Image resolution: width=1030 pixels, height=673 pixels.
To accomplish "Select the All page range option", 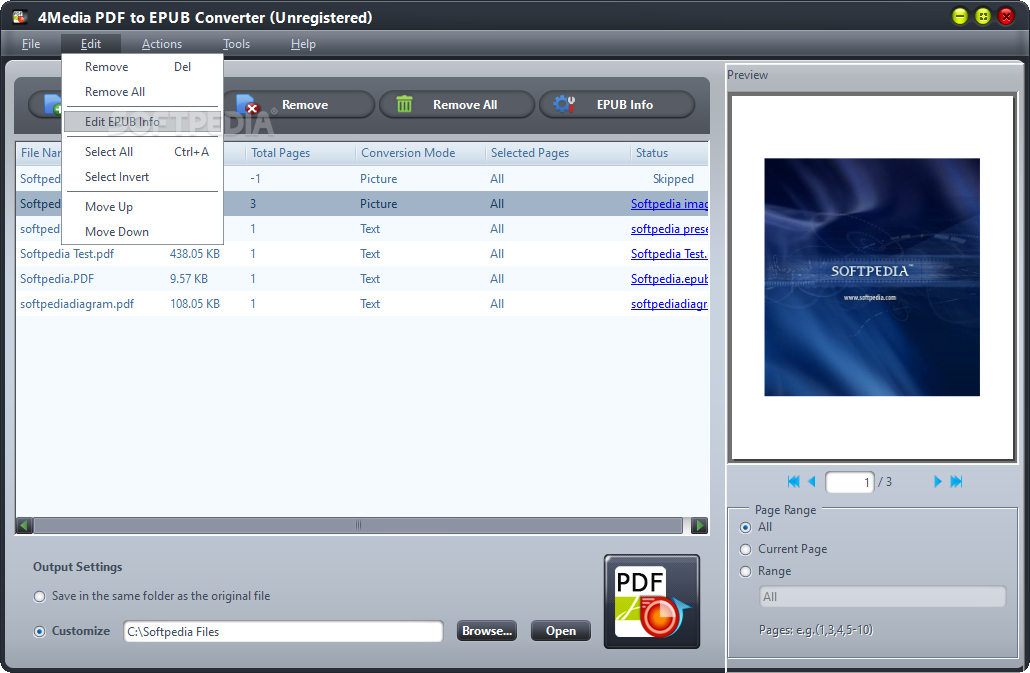I will (746, 527).
